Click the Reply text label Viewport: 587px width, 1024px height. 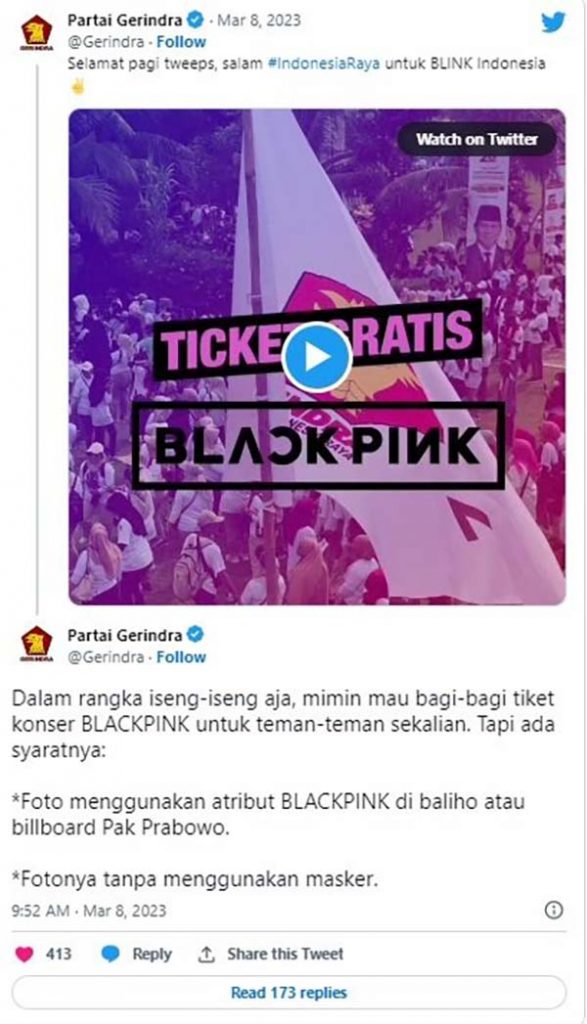pos(151,954)
